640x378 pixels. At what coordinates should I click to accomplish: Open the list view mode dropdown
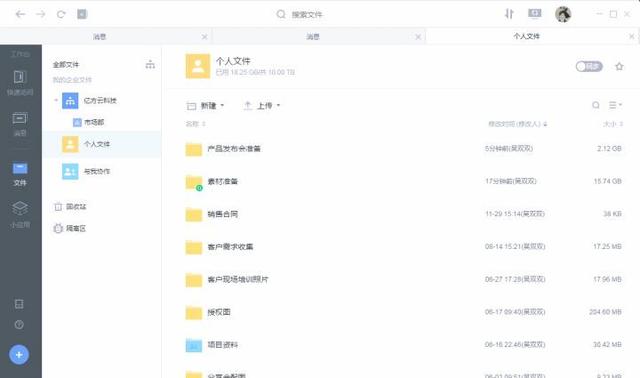pos(615,105)
